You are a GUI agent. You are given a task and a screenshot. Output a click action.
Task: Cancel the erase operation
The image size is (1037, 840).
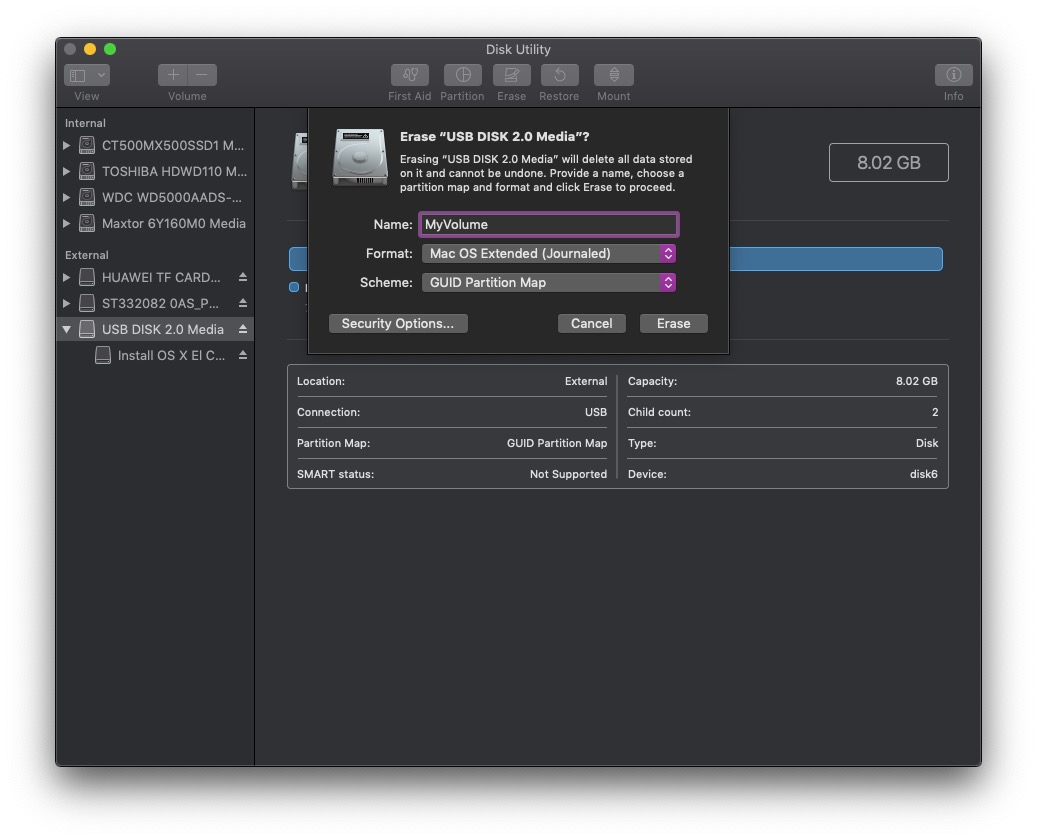coord(591,323)
